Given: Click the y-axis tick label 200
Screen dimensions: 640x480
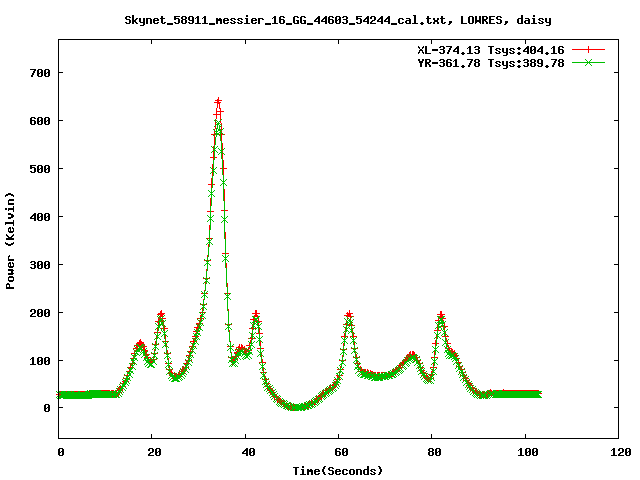Looking at the screenshot, I should coord(40,313).
